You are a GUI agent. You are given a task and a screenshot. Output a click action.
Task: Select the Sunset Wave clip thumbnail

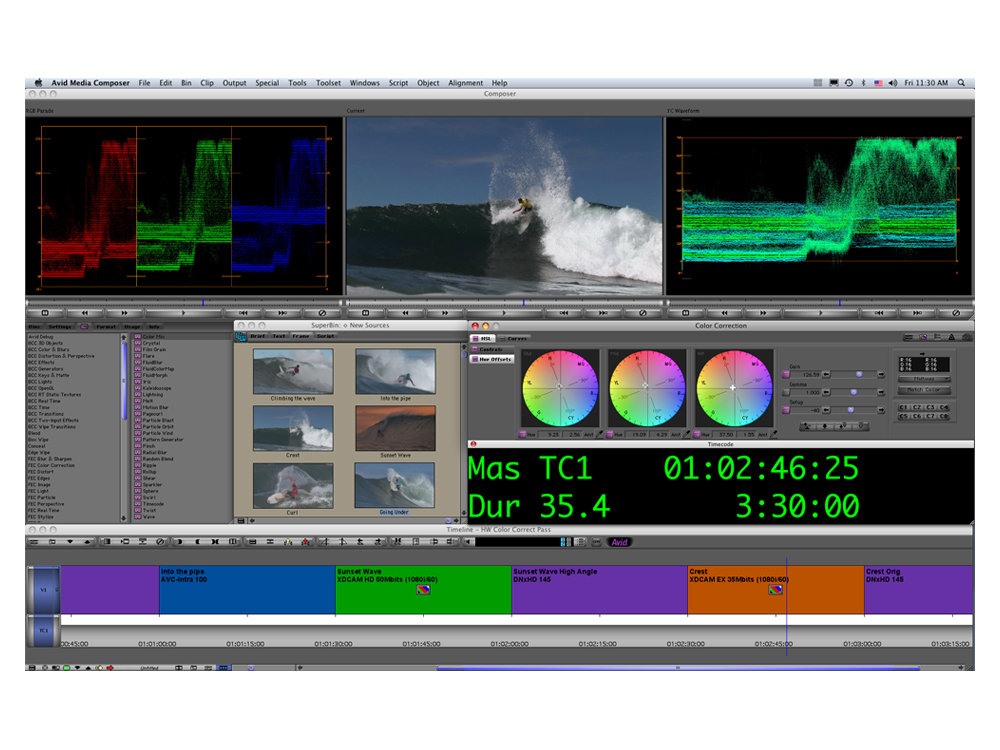(x=395, y=426)
